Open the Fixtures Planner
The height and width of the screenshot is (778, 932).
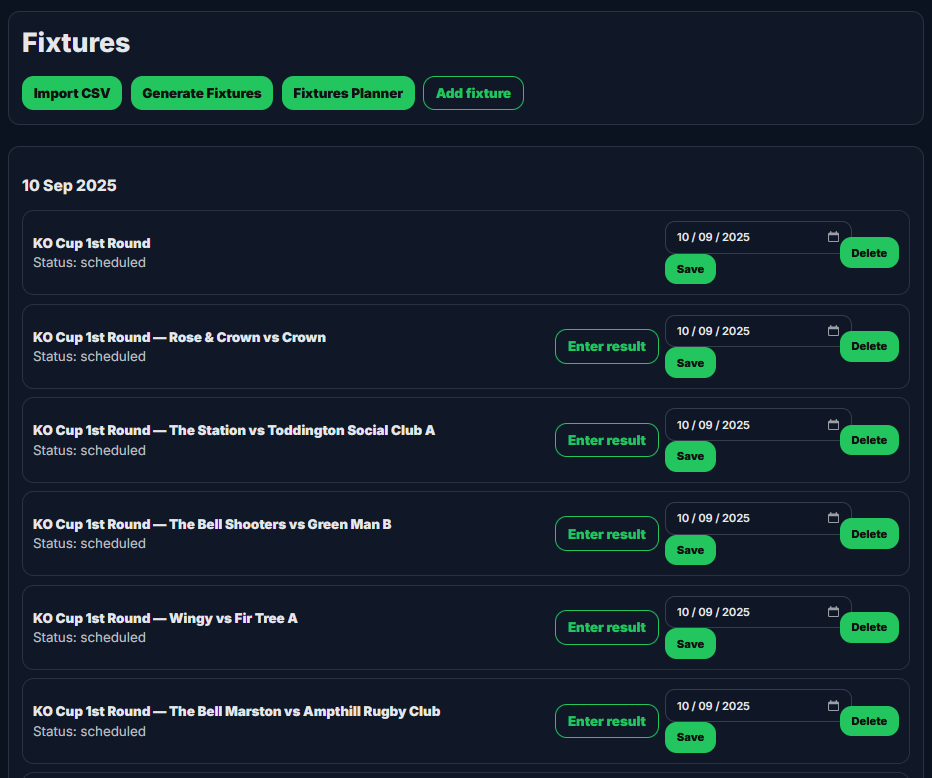coord(348,93)
